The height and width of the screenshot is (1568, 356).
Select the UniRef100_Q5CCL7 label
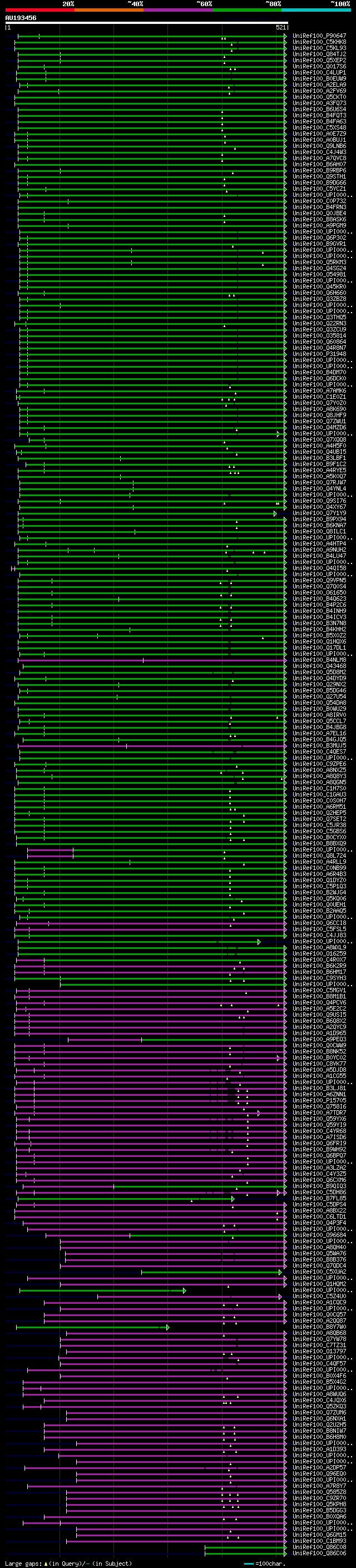pos(319,721)
